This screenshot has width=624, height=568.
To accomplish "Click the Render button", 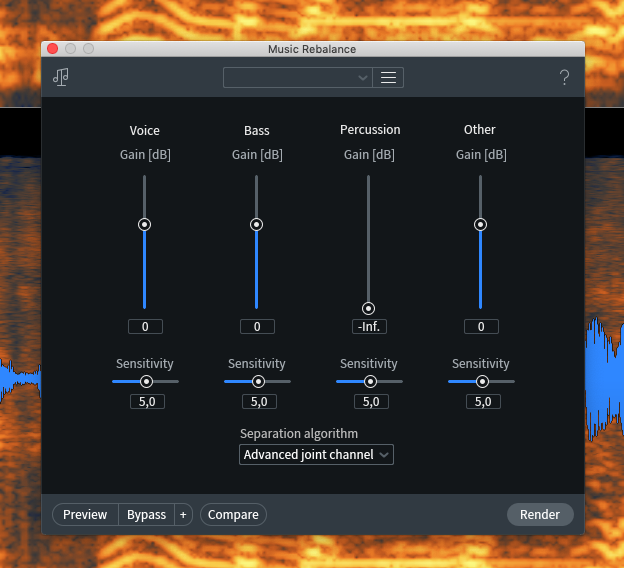I will (540, 514).
